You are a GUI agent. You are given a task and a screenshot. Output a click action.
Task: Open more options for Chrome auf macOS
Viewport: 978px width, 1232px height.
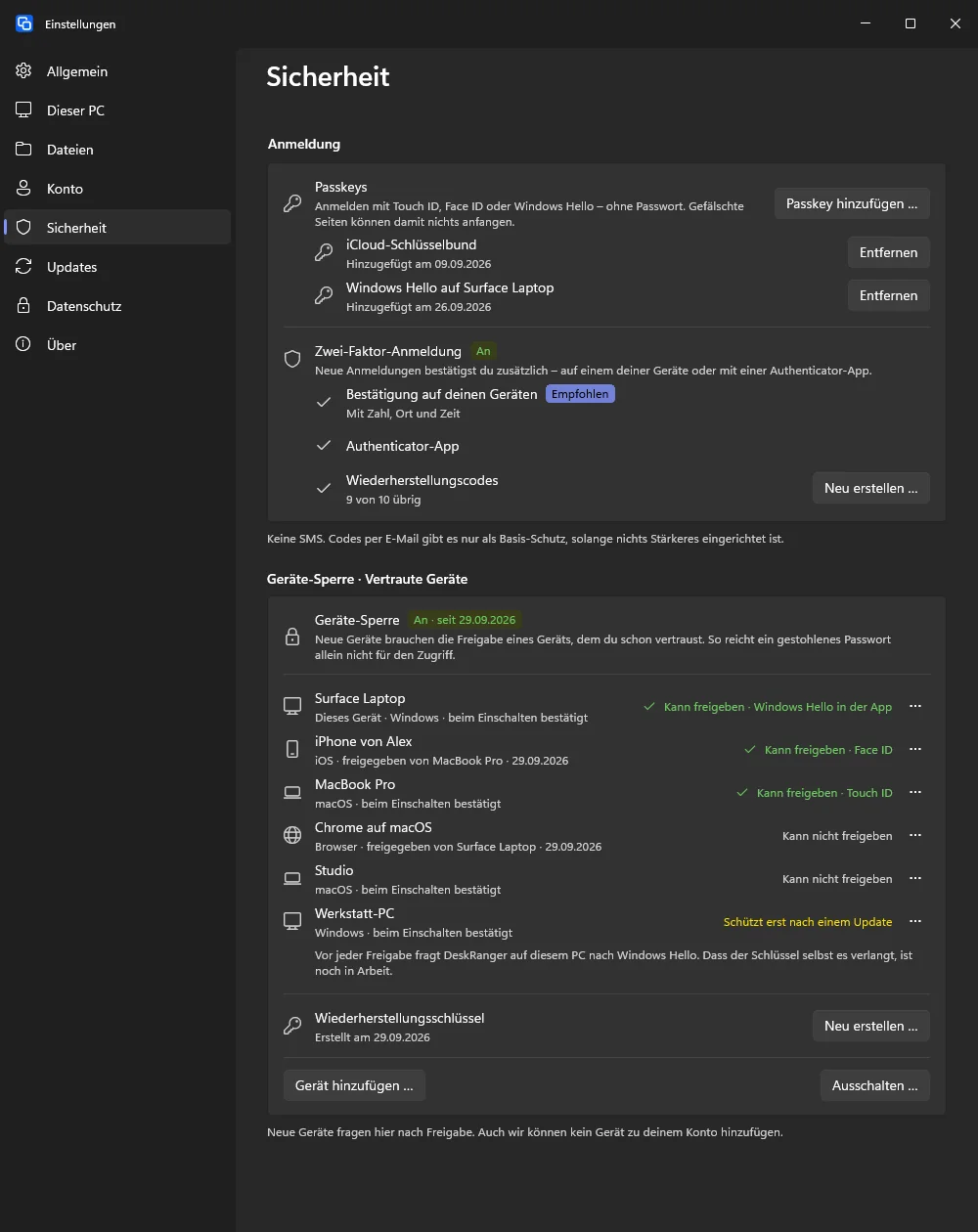[915, 835]
